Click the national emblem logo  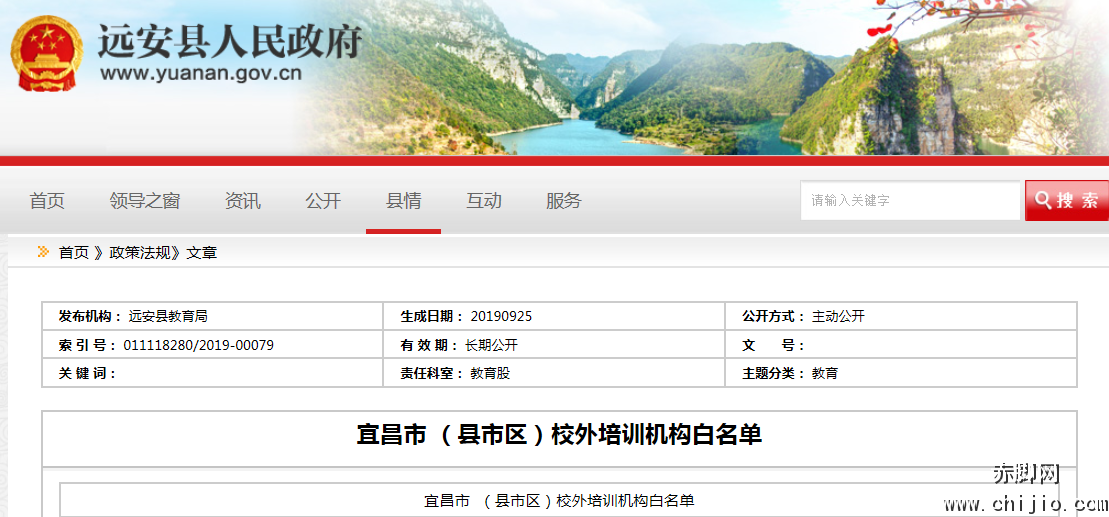pyautogui.click(x=47, y=54)
